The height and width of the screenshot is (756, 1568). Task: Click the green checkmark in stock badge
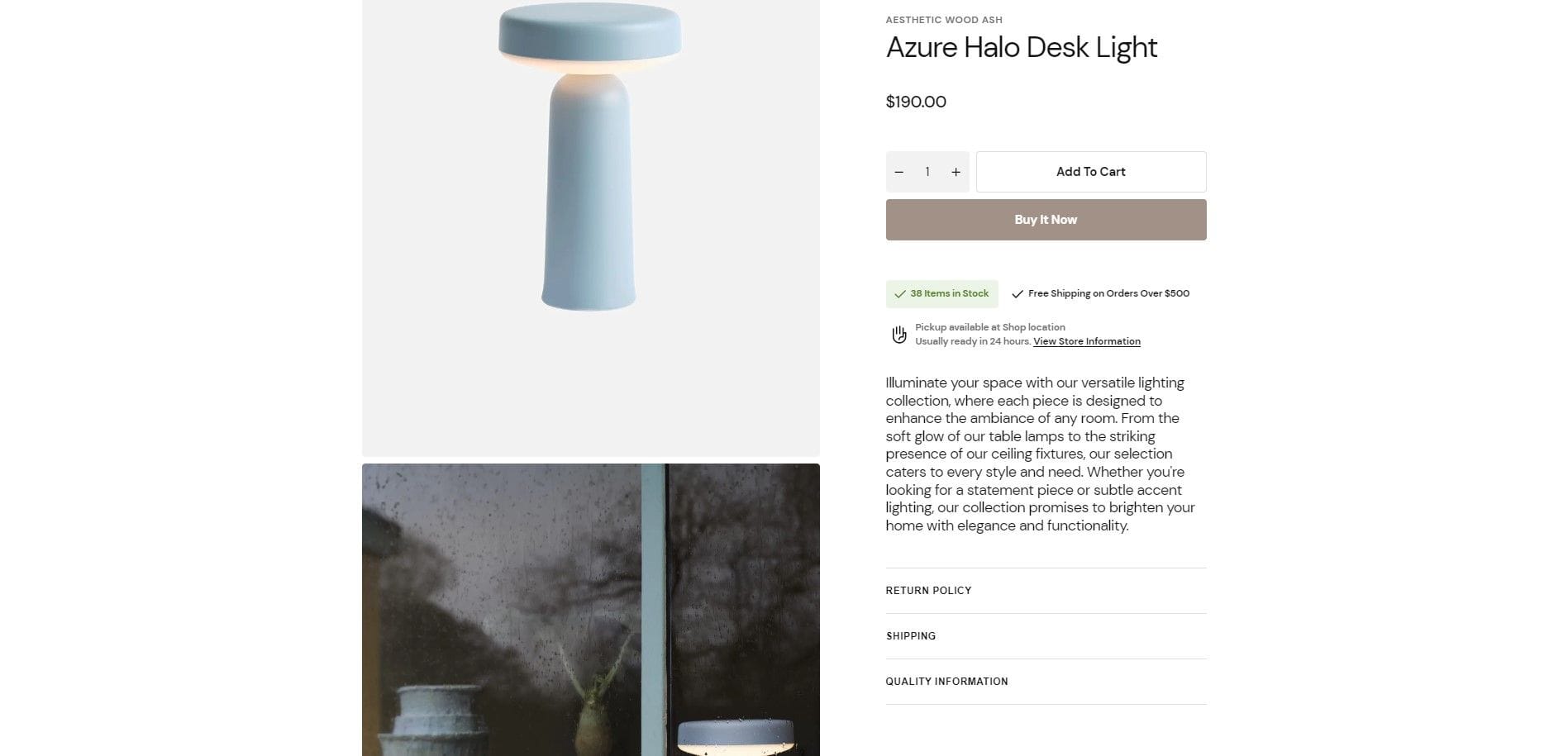899,294
